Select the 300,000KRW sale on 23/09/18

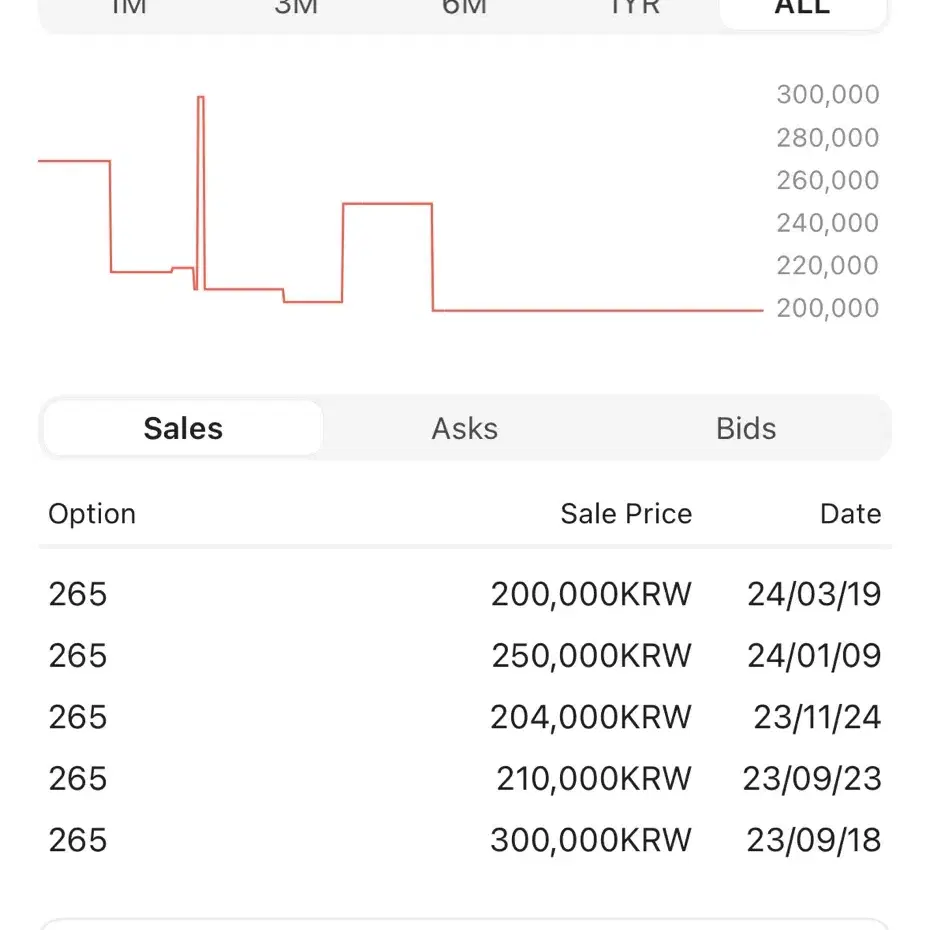[x=465, y=840]
